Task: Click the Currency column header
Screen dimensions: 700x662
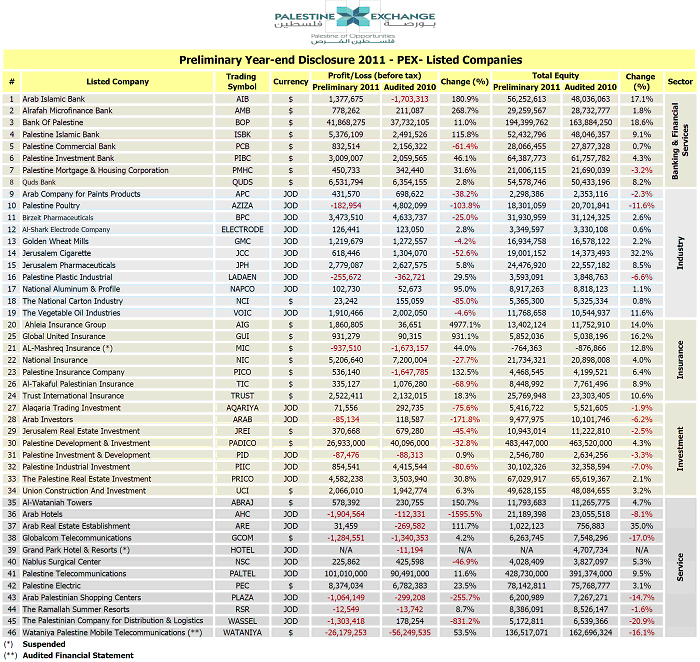Action: [290, 81]
